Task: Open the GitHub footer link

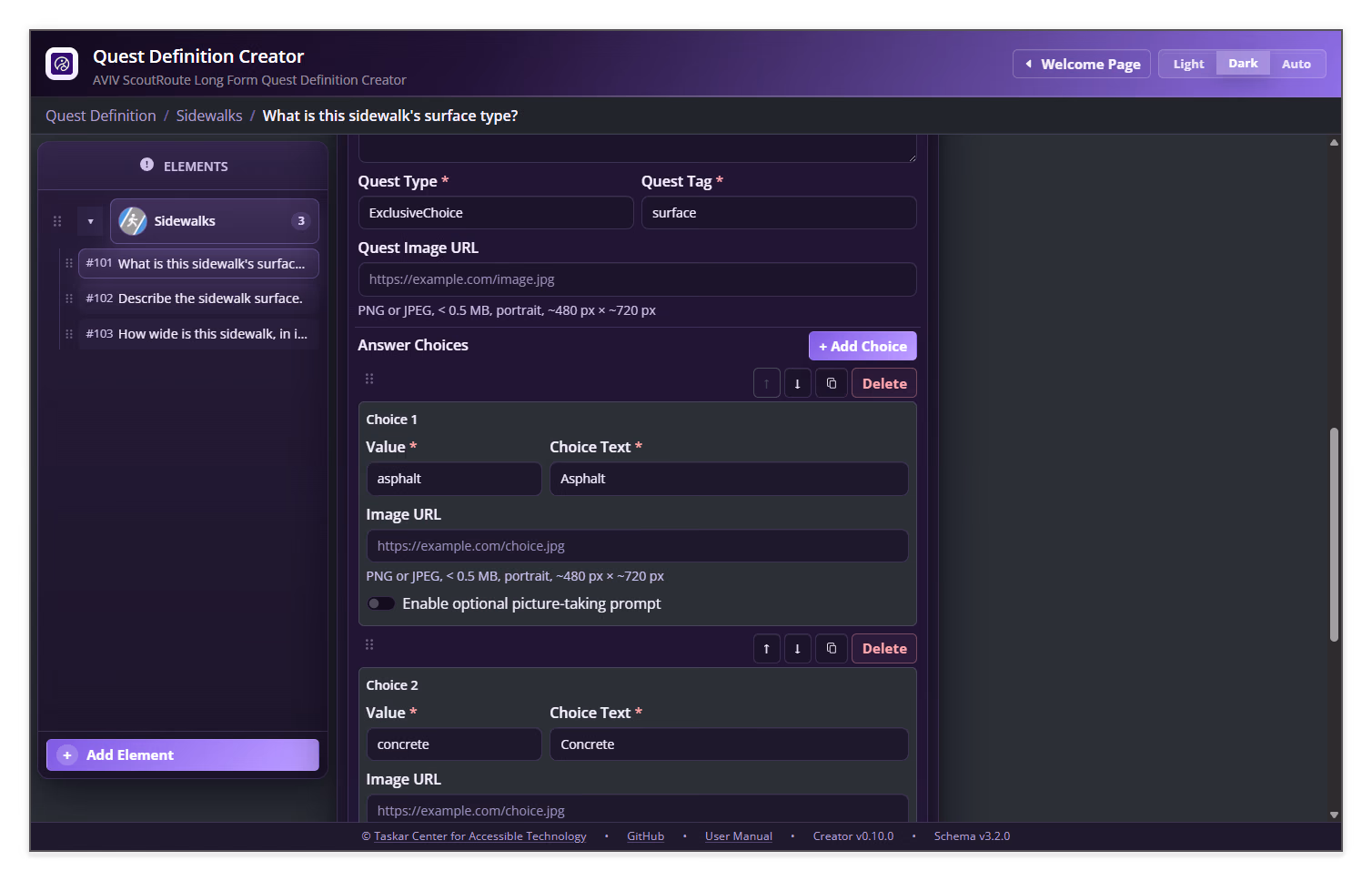Action: (646, 836)
